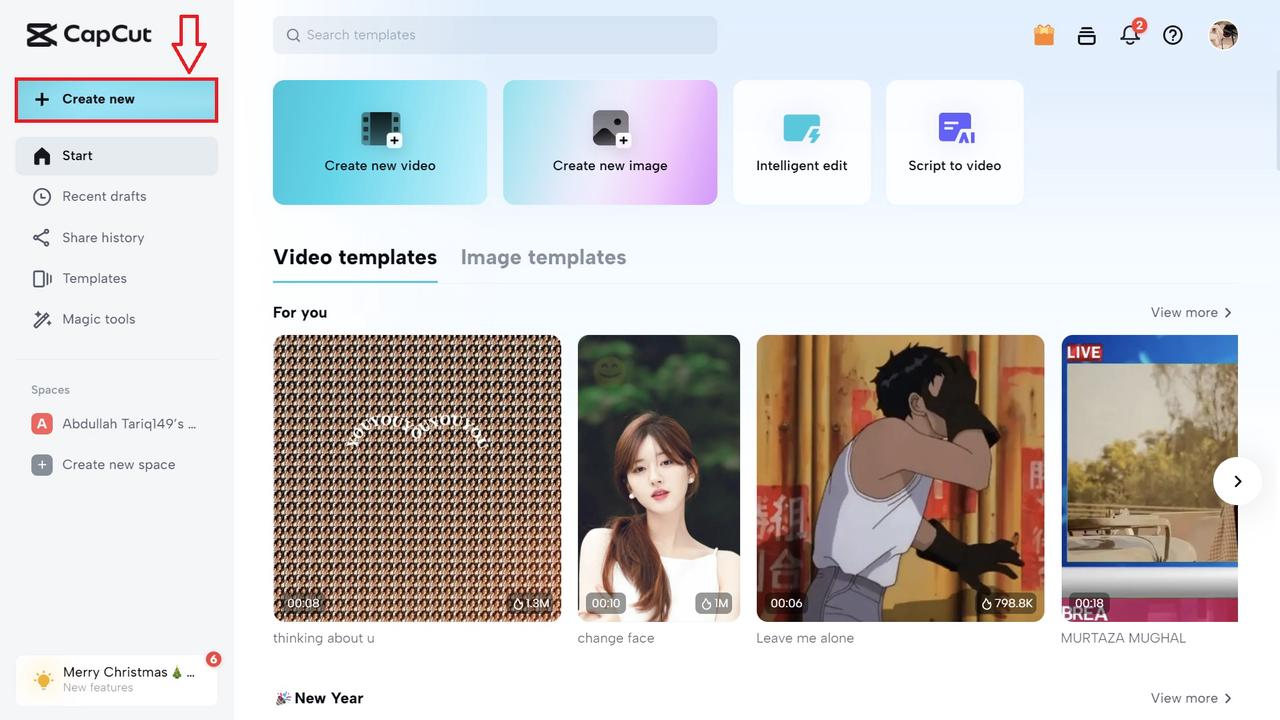
Task: Open Script to video
Action: [x=955, y=142]
